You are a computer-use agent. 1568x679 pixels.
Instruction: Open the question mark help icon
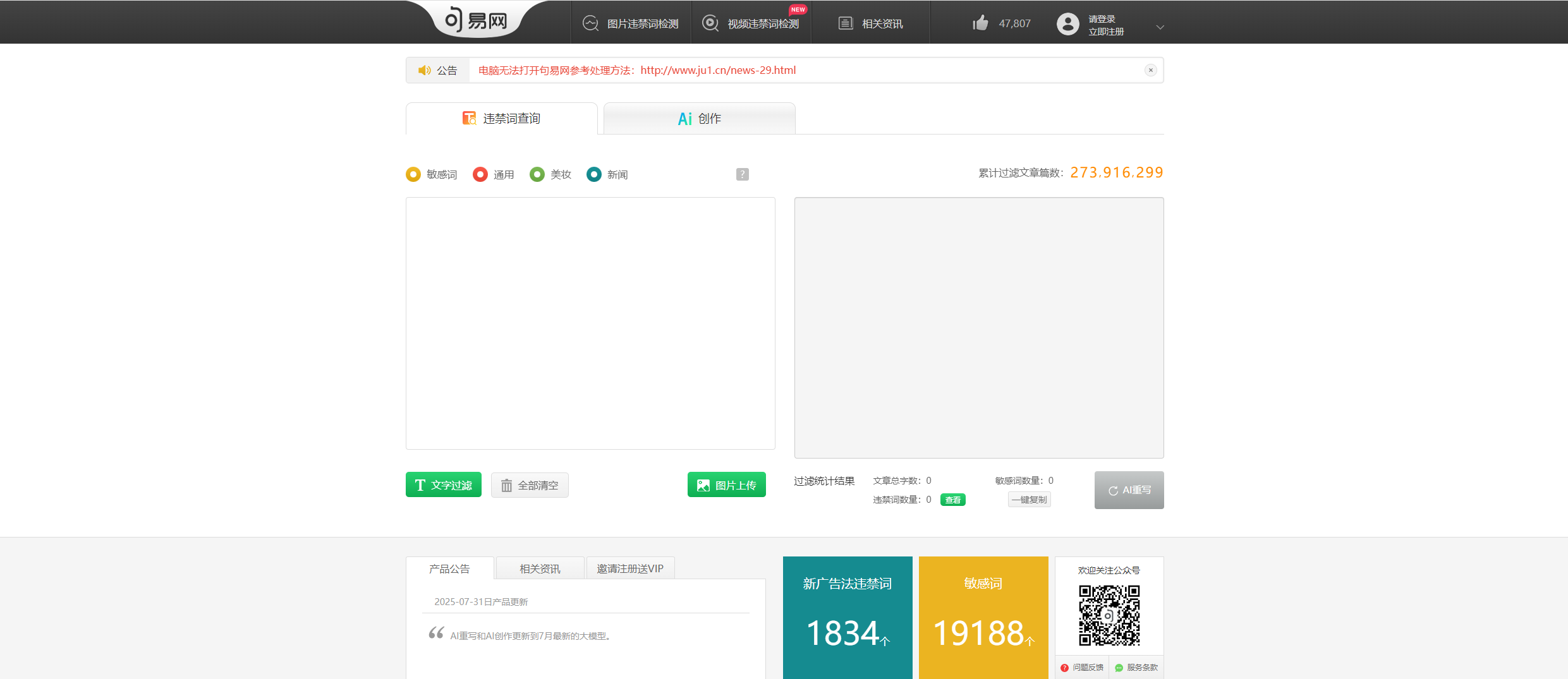[742, 174]
